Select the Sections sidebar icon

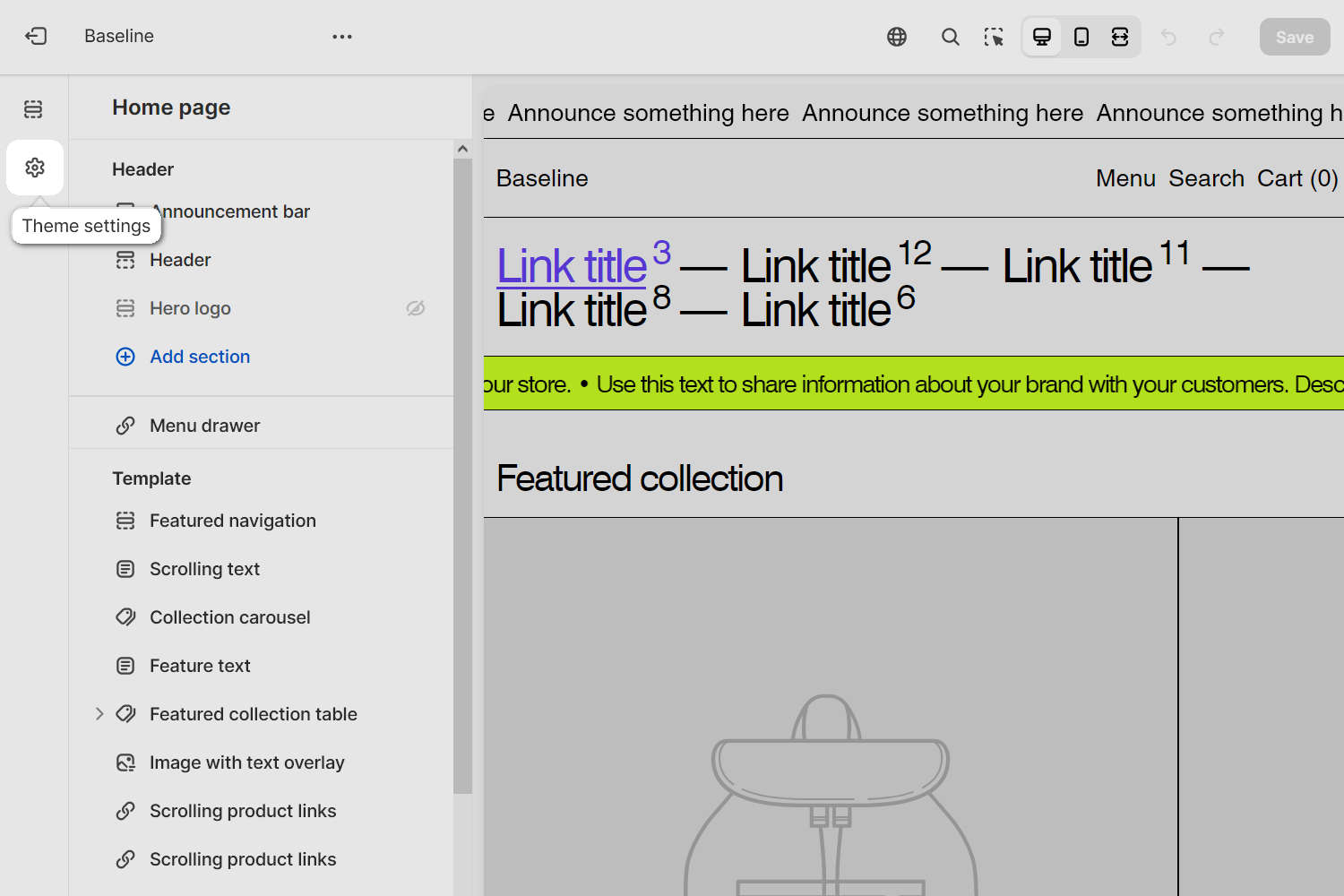[33, 108]
